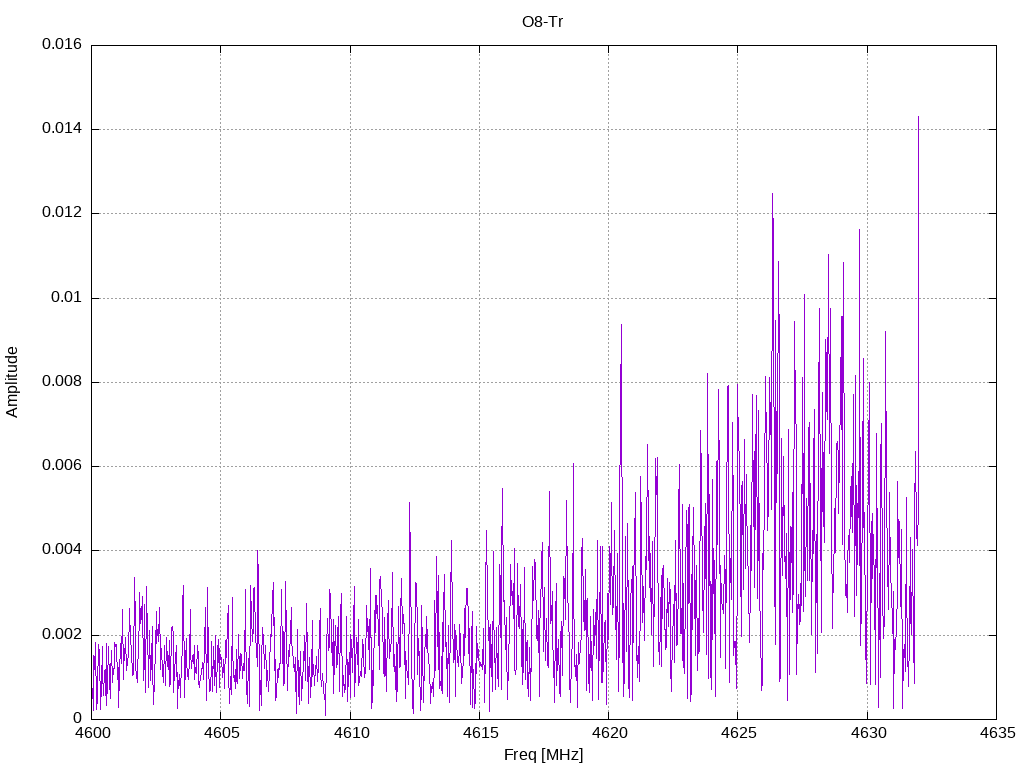Select the Amplitude y-axis label
The height and width of the screenshot is (768, 1024).
point(13,382)
